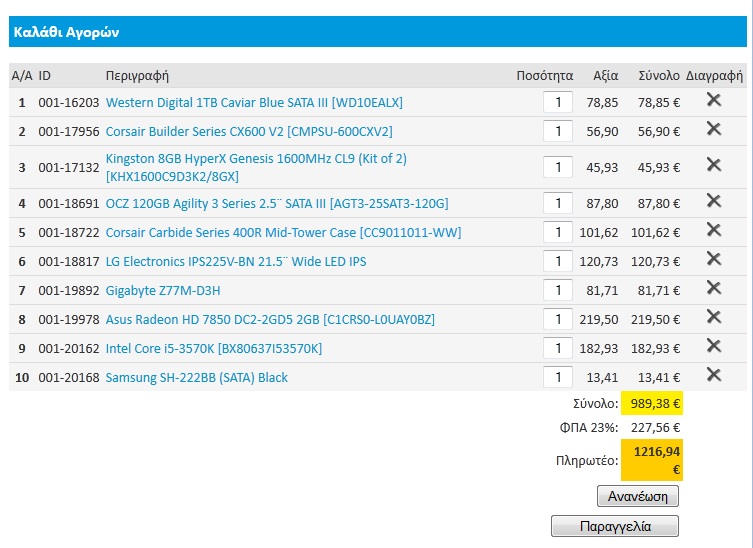The width and height of the screenshot is (753, 548).
Task: Open Corsair Builder Series CX600 V2 link
Action: point(249,131)
